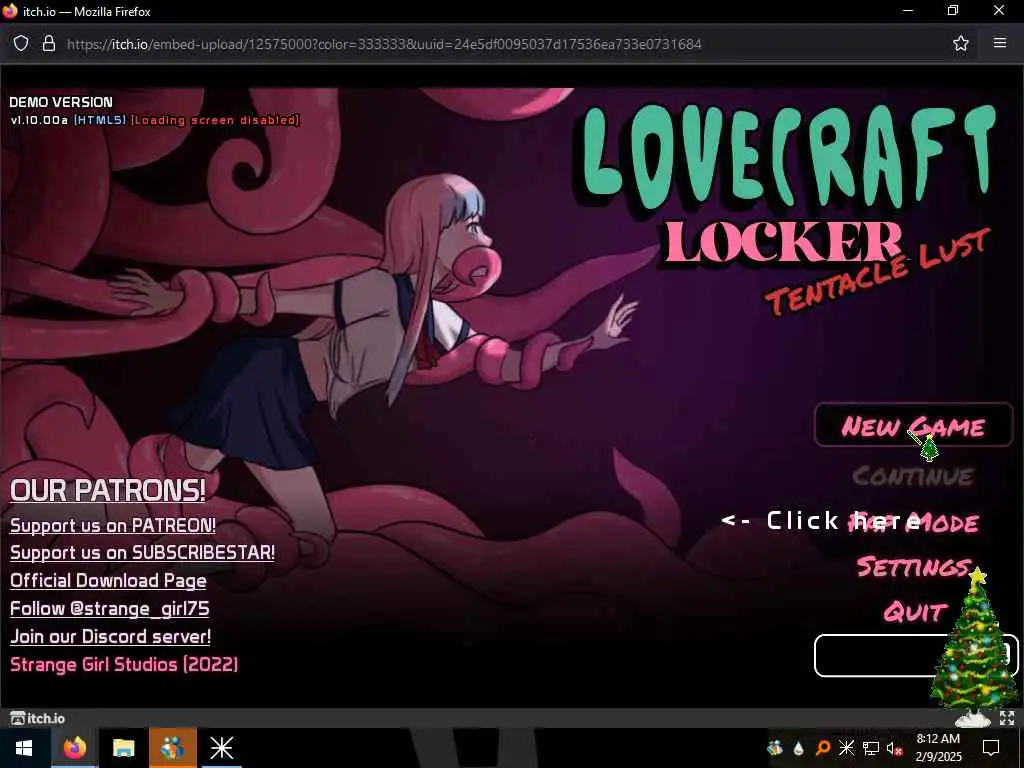Click the DEMO VERSION label

pos(61,102)
